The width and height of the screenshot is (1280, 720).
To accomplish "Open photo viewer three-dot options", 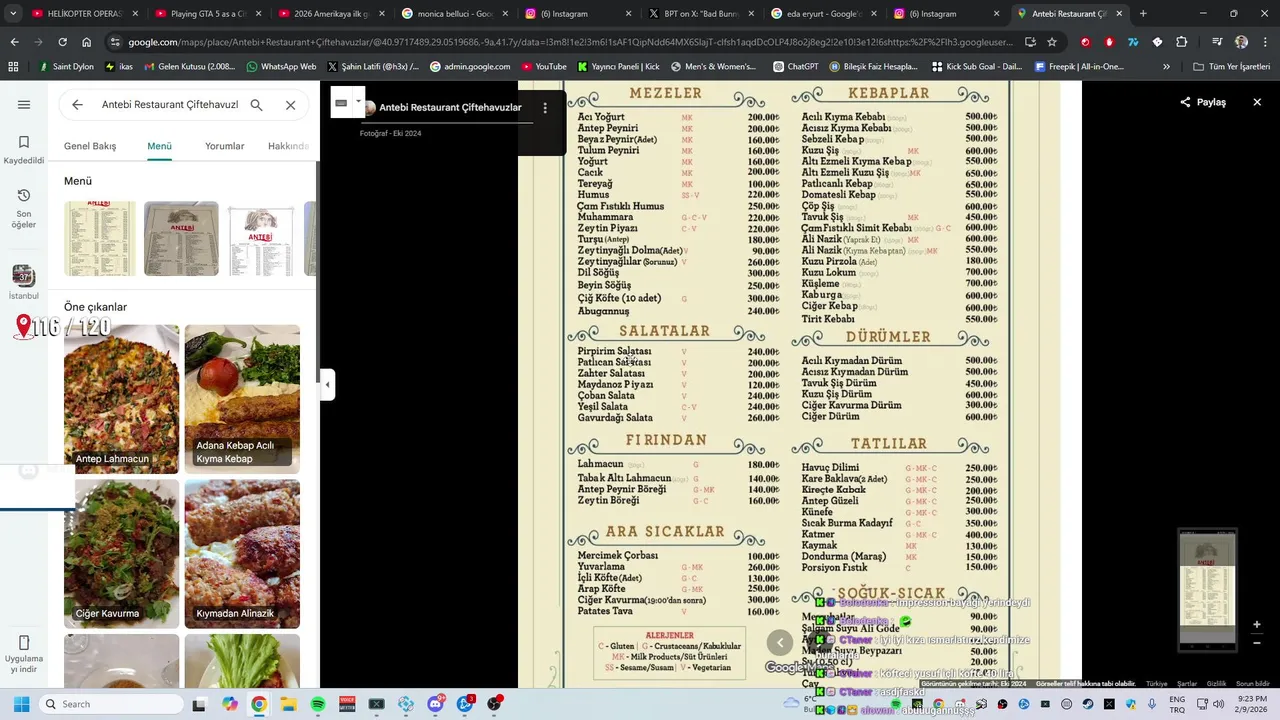I will click(545, 108).
